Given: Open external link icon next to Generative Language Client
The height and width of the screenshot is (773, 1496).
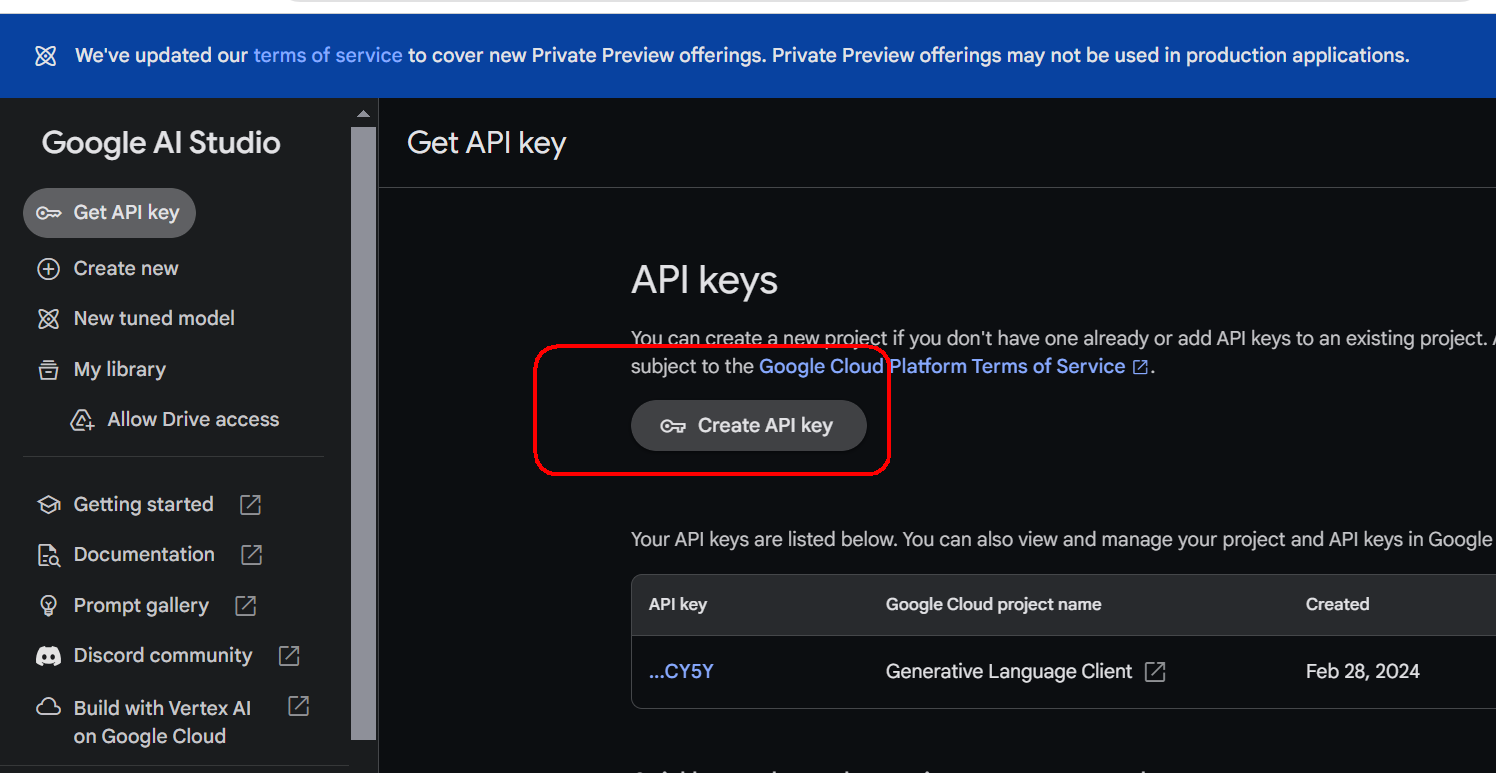Looking at the screenshot, I should pyautogui.click(x=1155, y=672).
